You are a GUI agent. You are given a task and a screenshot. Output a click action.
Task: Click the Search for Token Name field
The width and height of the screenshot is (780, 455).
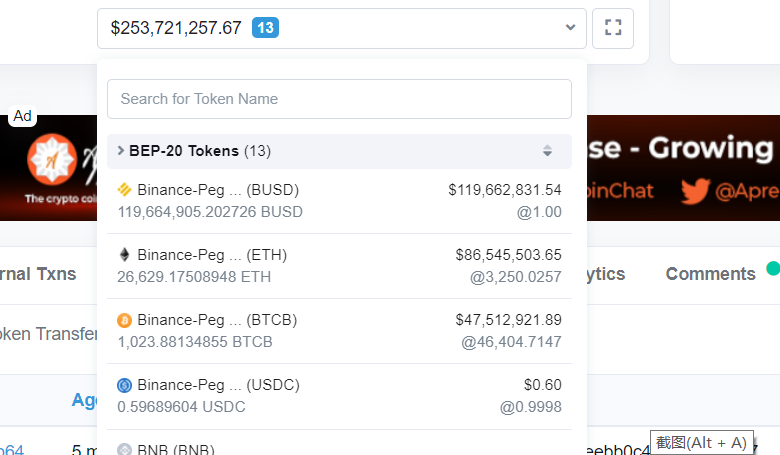[x=339, y=99]
